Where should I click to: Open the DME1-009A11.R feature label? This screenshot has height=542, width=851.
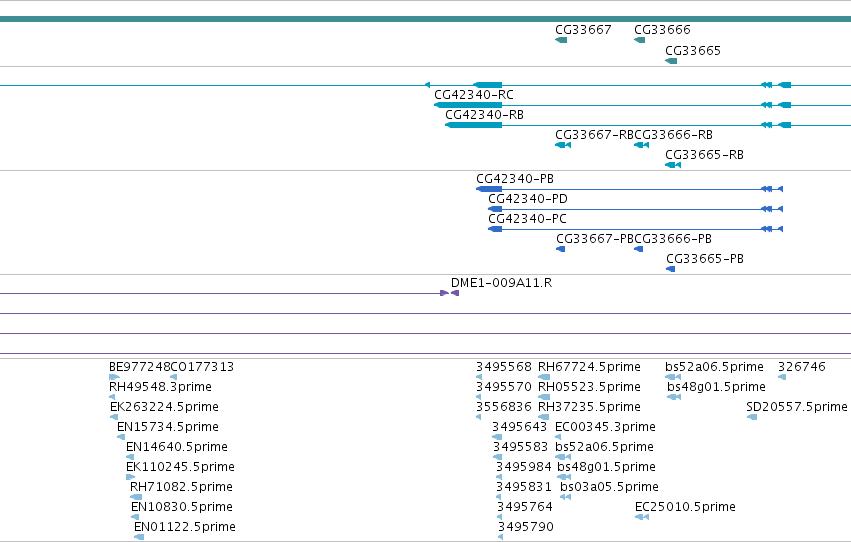(501, 283)
